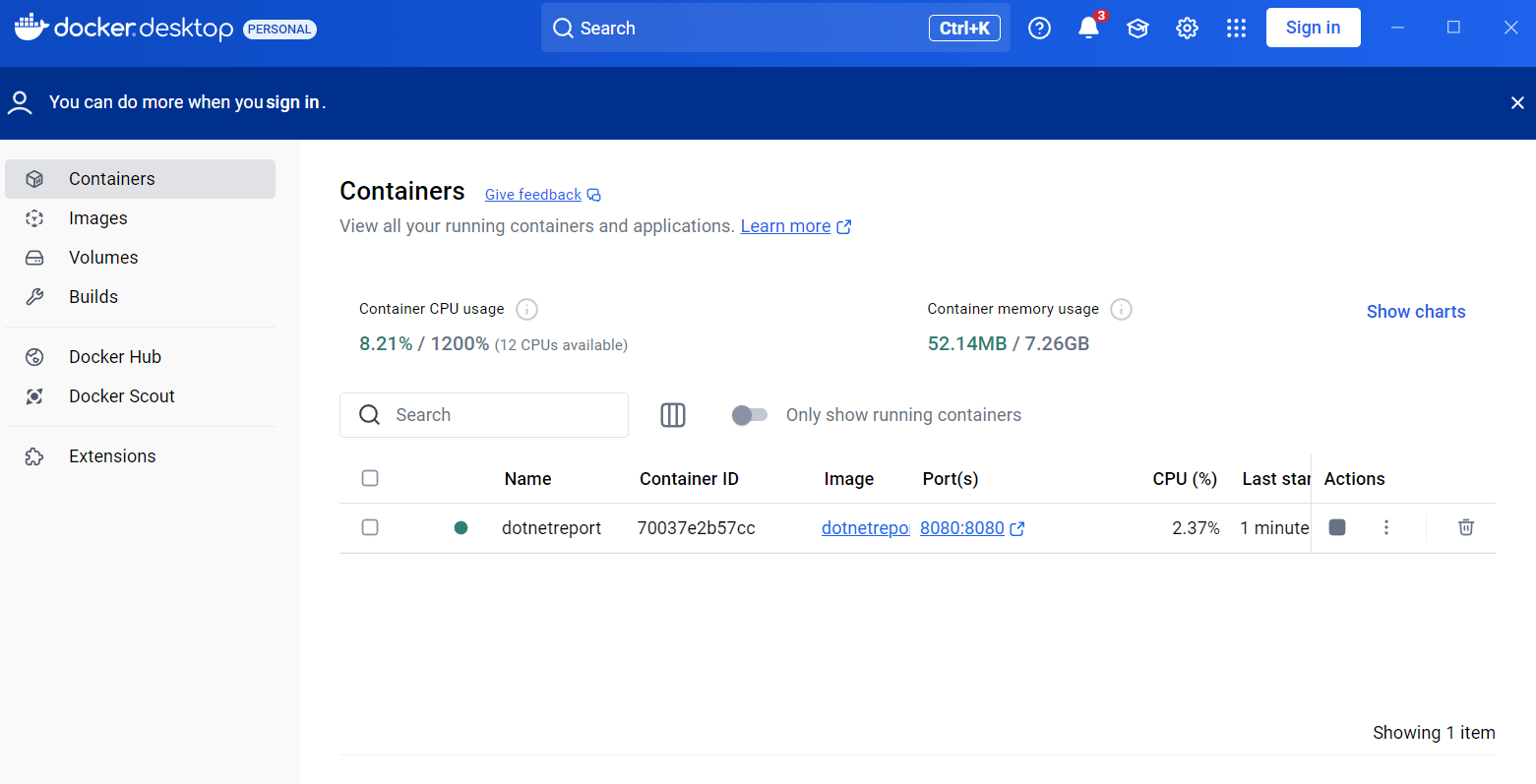The width and height of the screenshot is (1536, 784).
Task: Stop the dotnetreport container
Action: pos(1337,527)
